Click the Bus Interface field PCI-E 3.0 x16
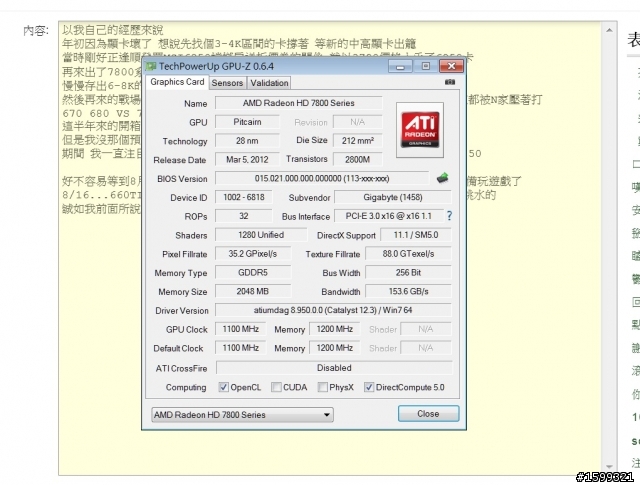Viewport: 640px width, 485px height. click(389, 216)
